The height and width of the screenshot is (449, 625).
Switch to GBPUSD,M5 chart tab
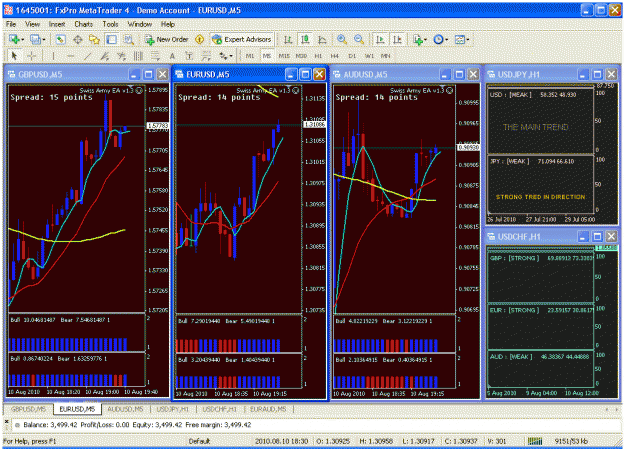point(29,409)
